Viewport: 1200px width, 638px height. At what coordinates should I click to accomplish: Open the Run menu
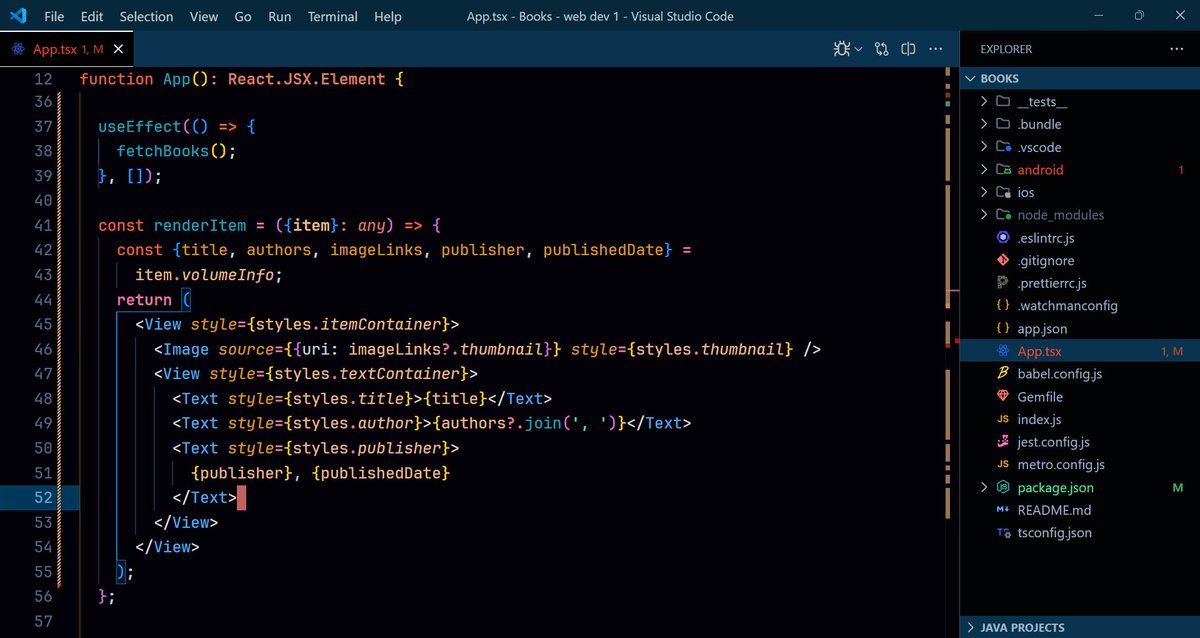(280, 16)
